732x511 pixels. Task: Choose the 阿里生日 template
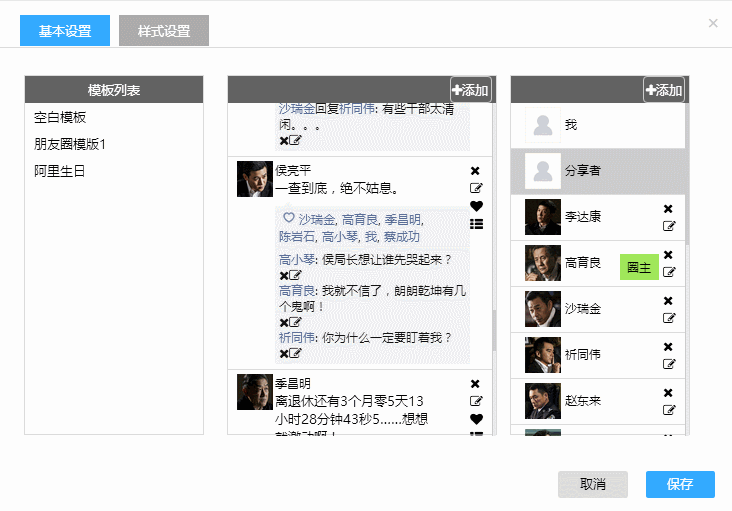pyautogui.click(x=59, y=171)
